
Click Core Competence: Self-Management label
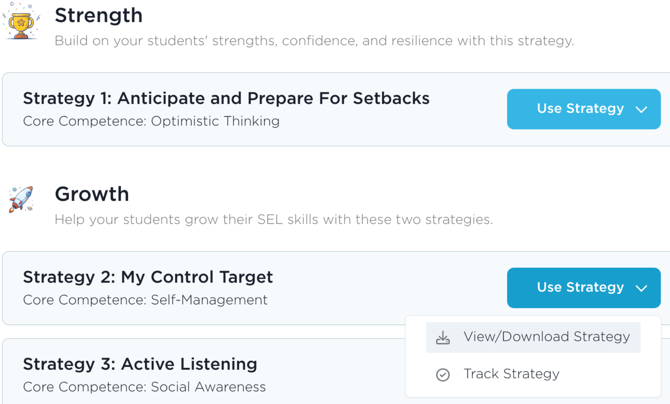click(x=145, y=300)
